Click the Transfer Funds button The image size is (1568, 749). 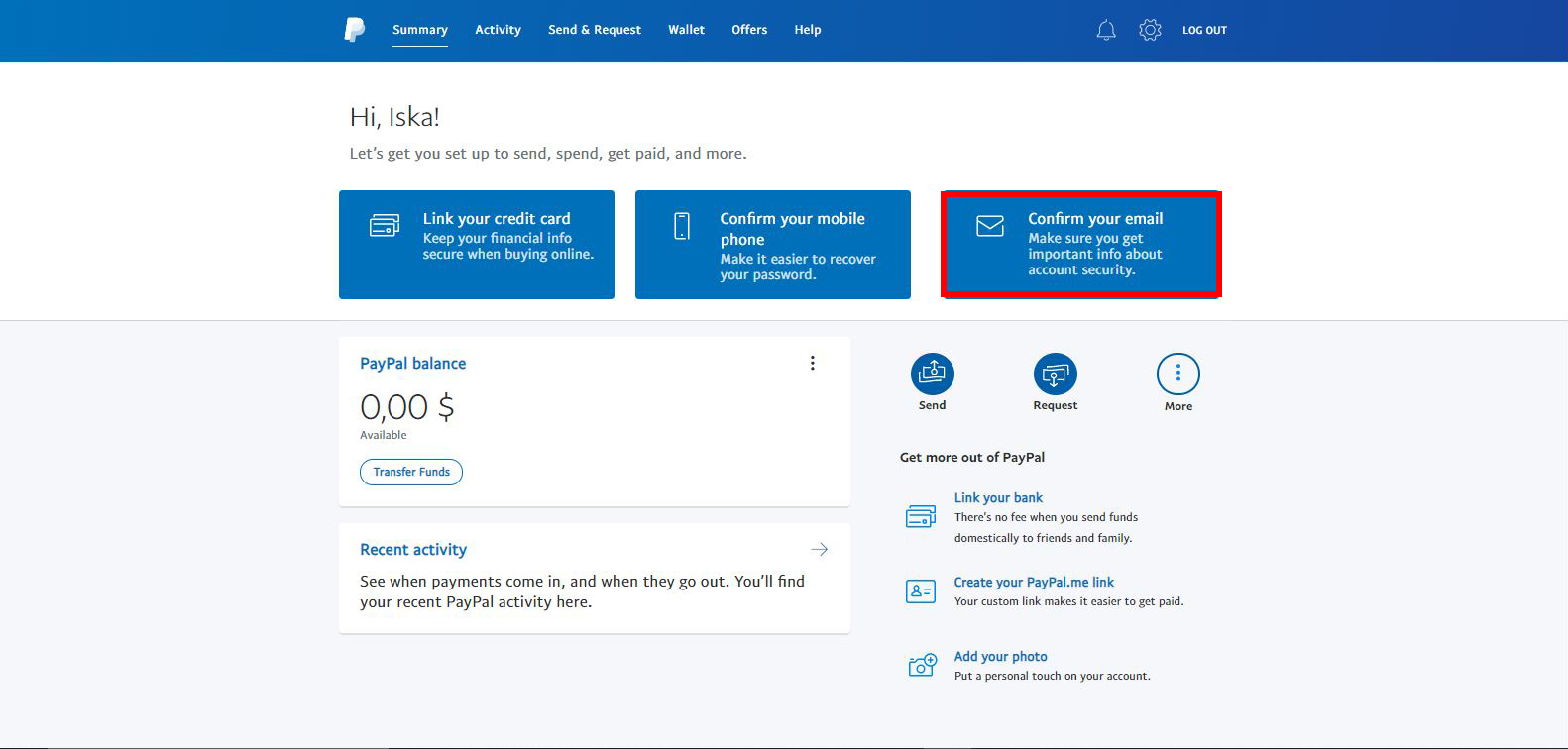411,472
